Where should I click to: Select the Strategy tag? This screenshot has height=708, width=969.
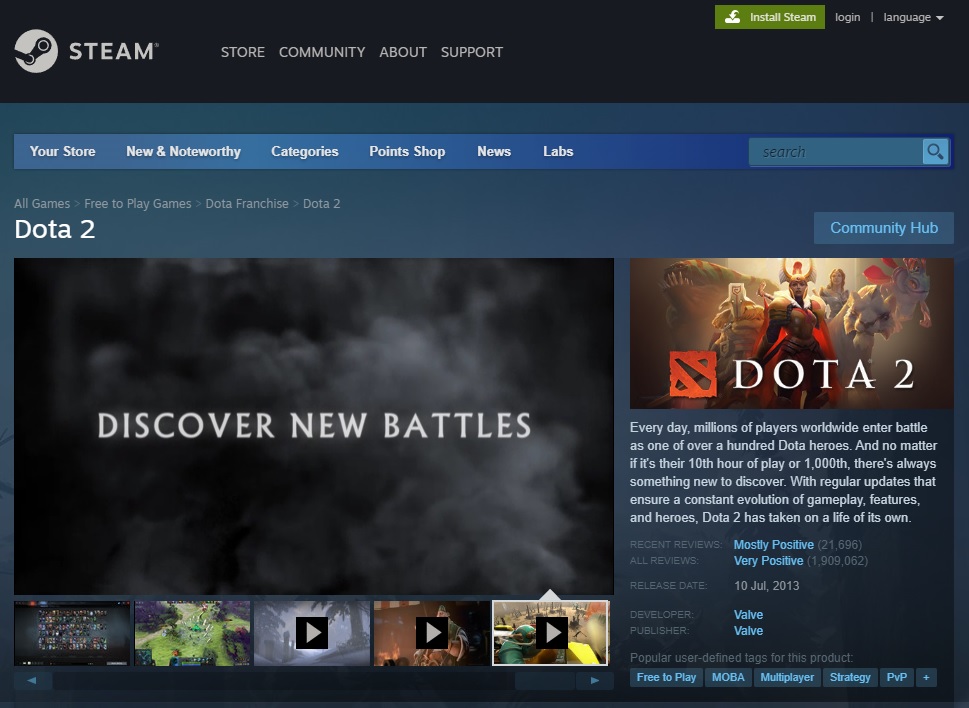click(x=850, y=677)
